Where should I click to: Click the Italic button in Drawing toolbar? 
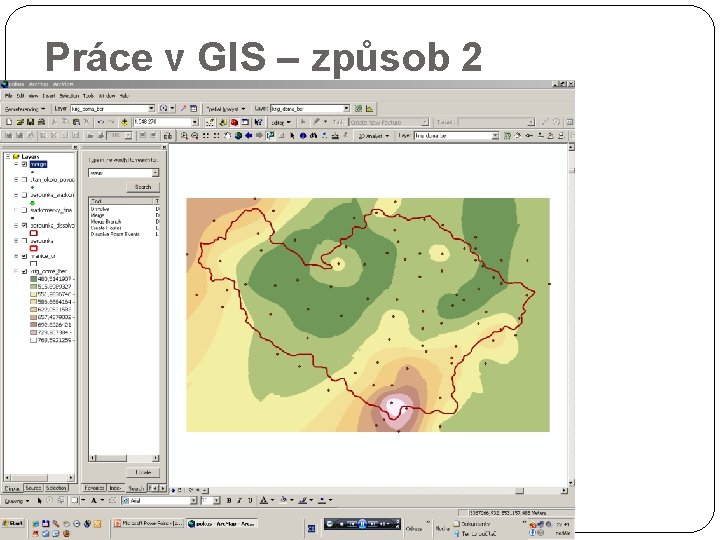click(x=239, y=501)
